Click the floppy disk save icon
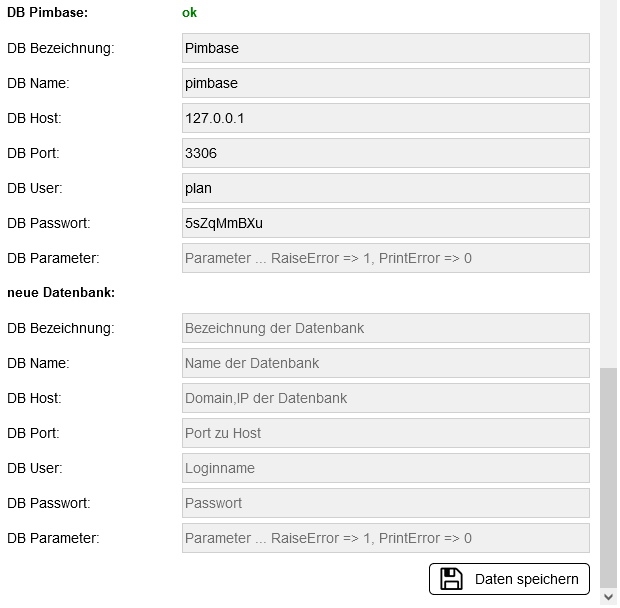This screenshot has width=620, height=608. [x=451, y=579]
